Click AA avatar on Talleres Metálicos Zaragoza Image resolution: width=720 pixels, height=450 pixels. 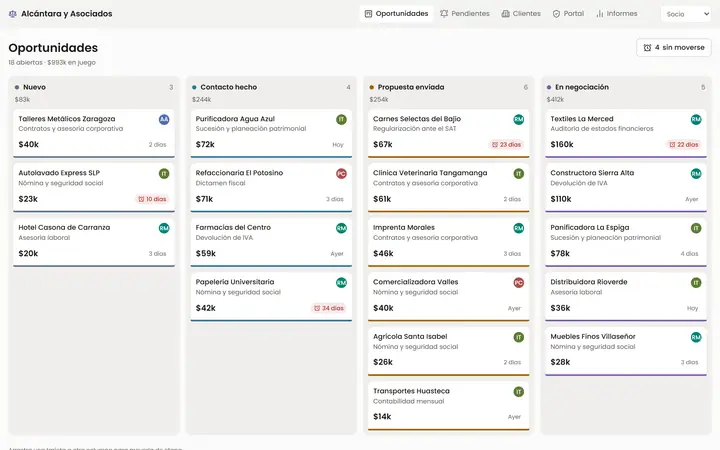(164, 119)
